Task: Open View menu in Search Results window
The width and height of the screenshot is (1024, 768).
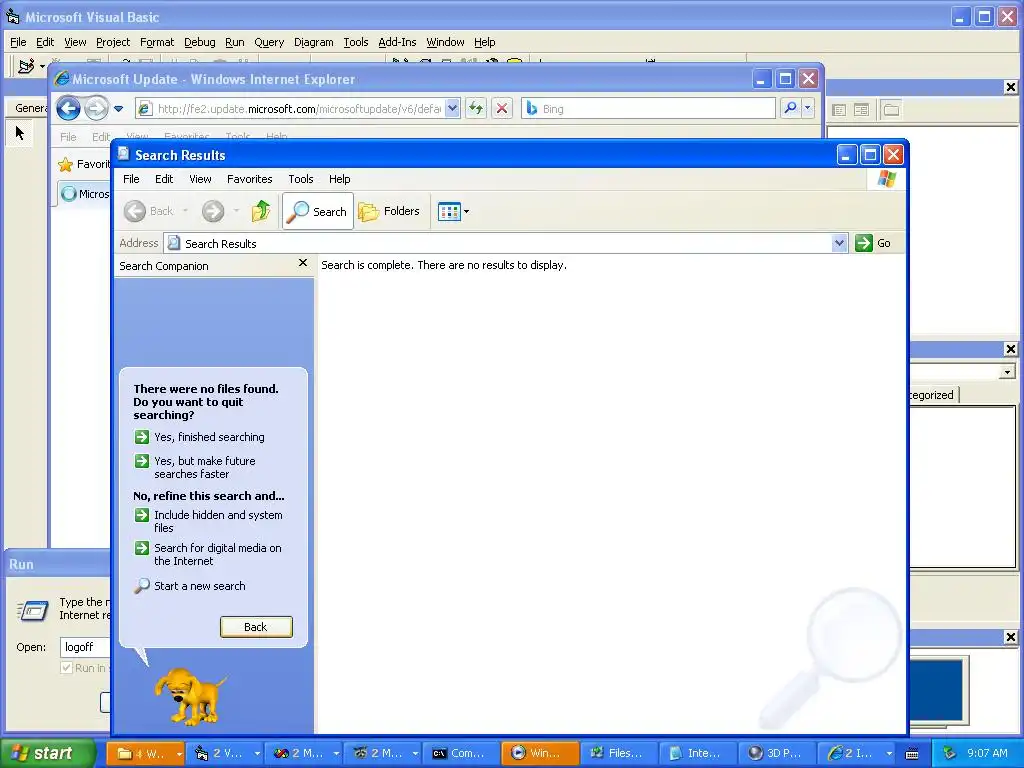Action: coord(200,179)
